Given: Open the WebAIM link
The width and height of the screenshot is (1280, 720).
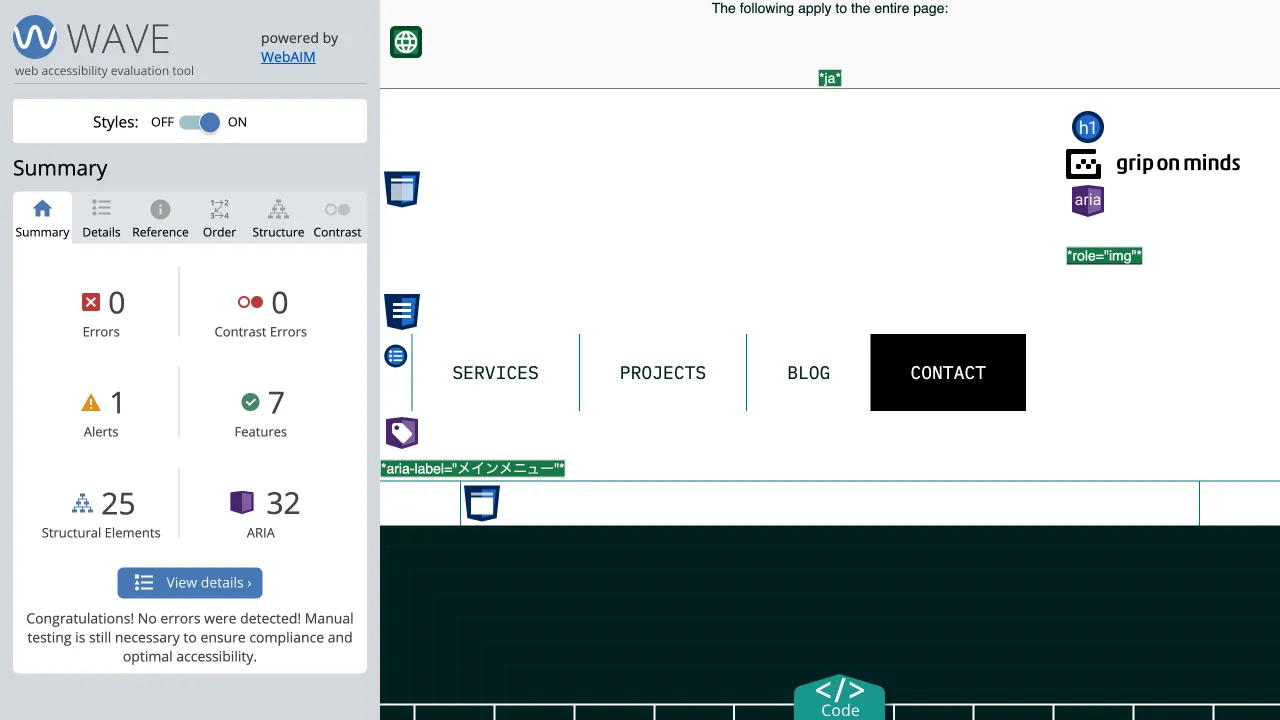Looking at the screenshot, I should (288, 57).
